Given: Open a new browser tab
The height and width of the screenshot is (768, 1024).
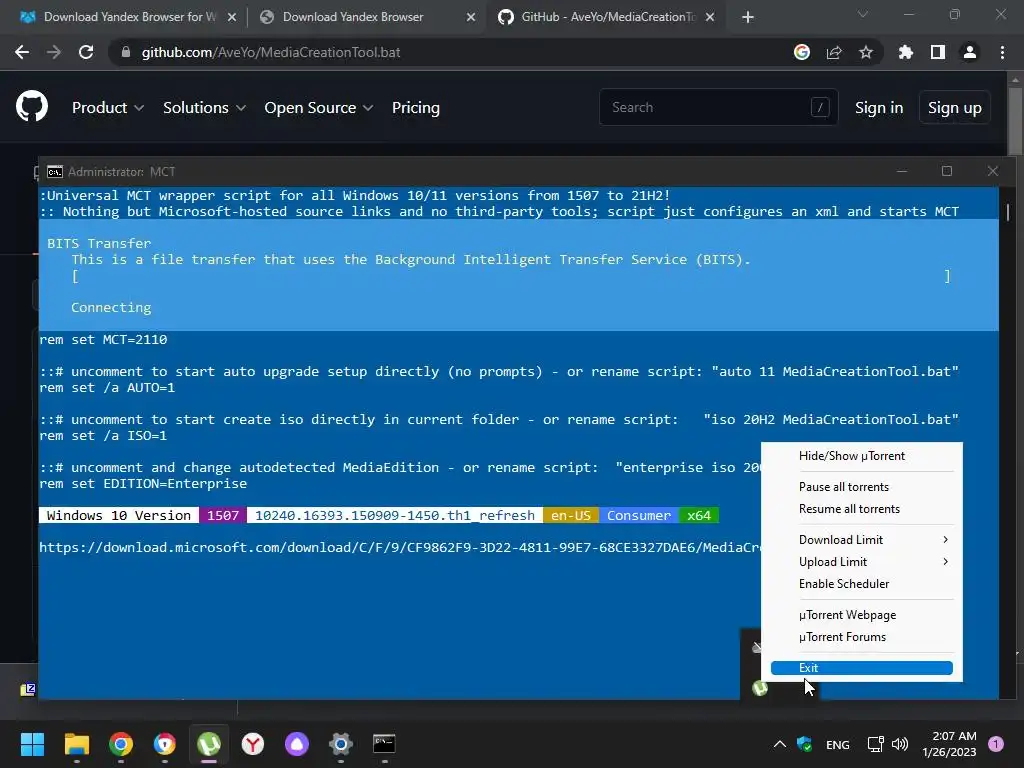Looking at the screenshot, I should [x=748, y=17].
